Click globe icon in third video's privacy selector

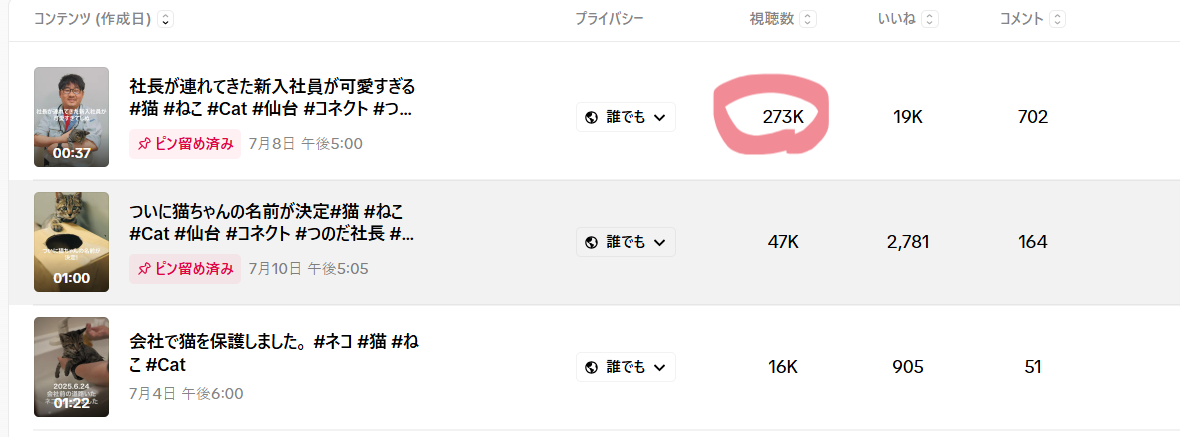tap(591, 367)
